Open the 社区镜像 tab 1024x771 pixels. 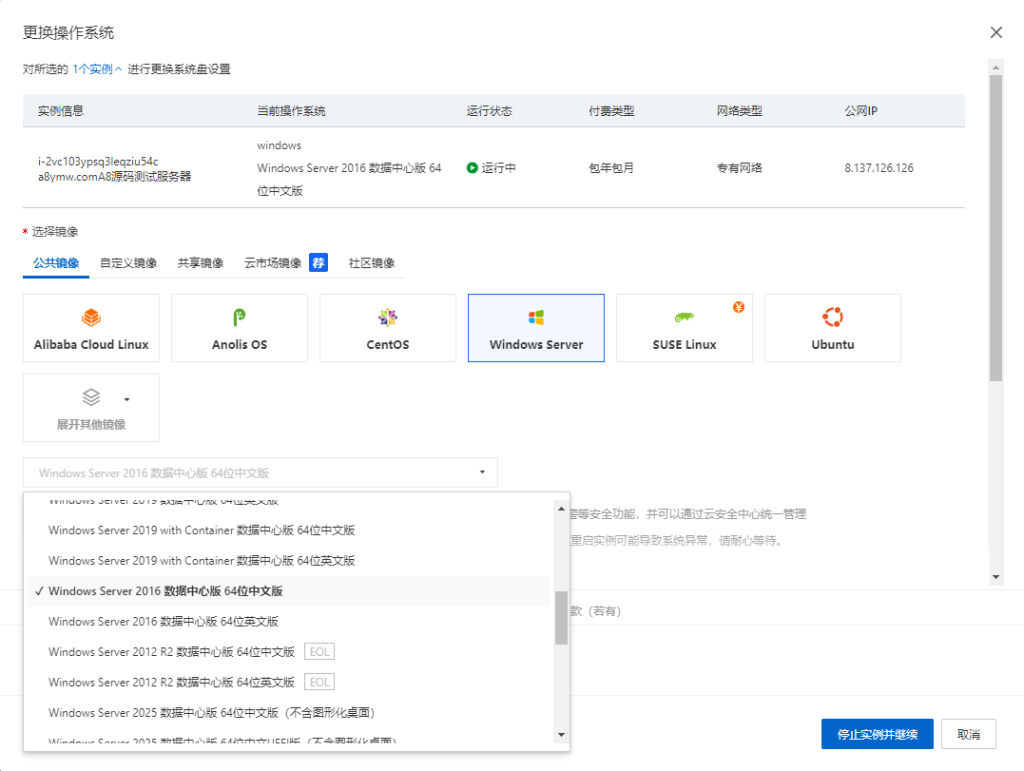click(x=372, y=263)
